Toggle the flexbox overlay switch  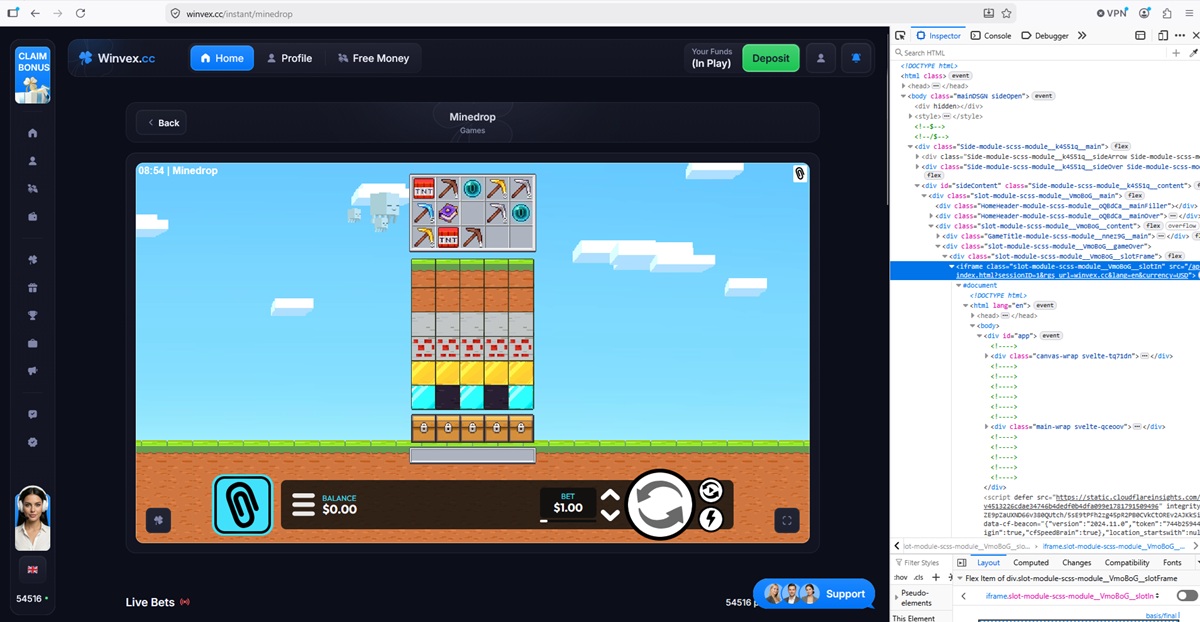pos(1187,595)
